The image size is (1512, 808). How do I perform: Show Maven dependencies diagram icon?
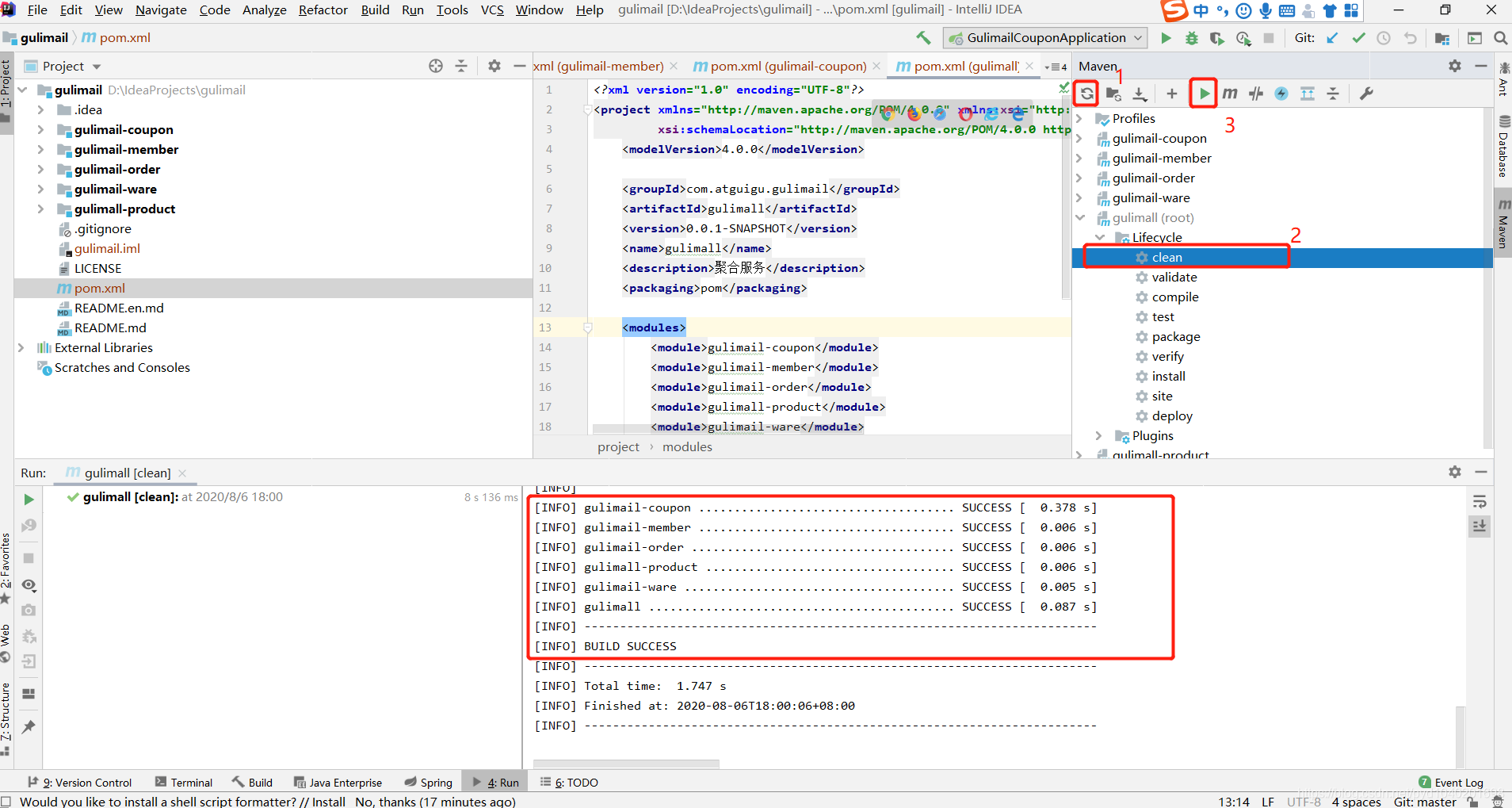tap(1308, 94)
